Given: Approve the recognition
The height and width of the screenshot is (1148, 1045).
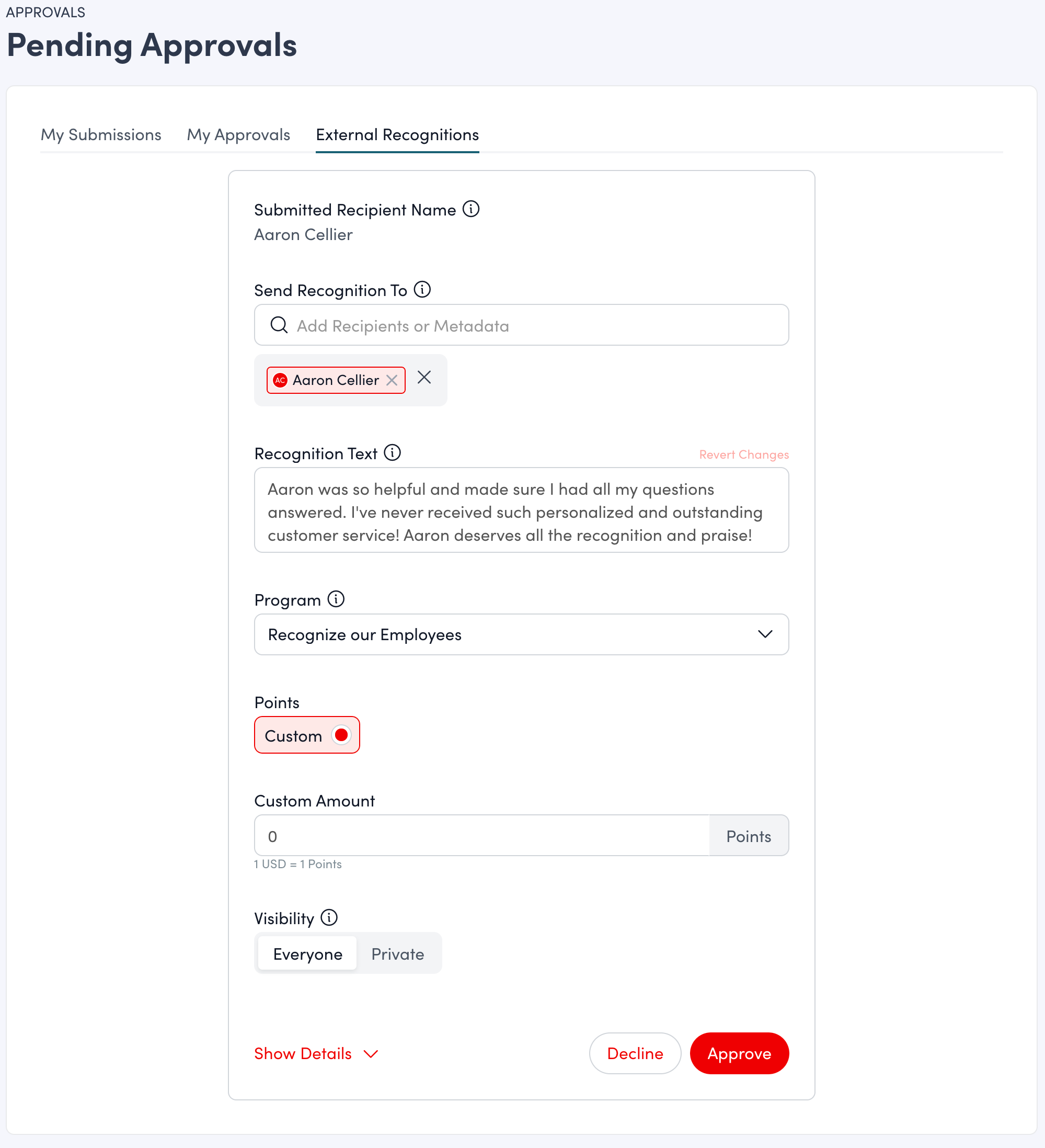Looking at the screenshot, I should coord(739,1053).
